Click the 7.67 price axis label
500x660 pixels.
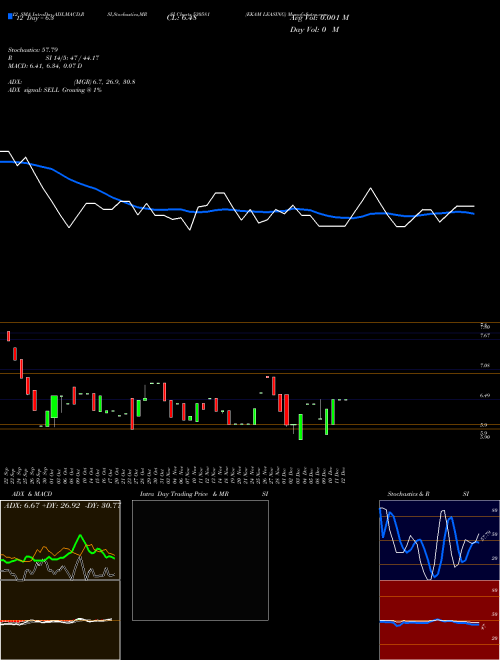pos(485,335)
